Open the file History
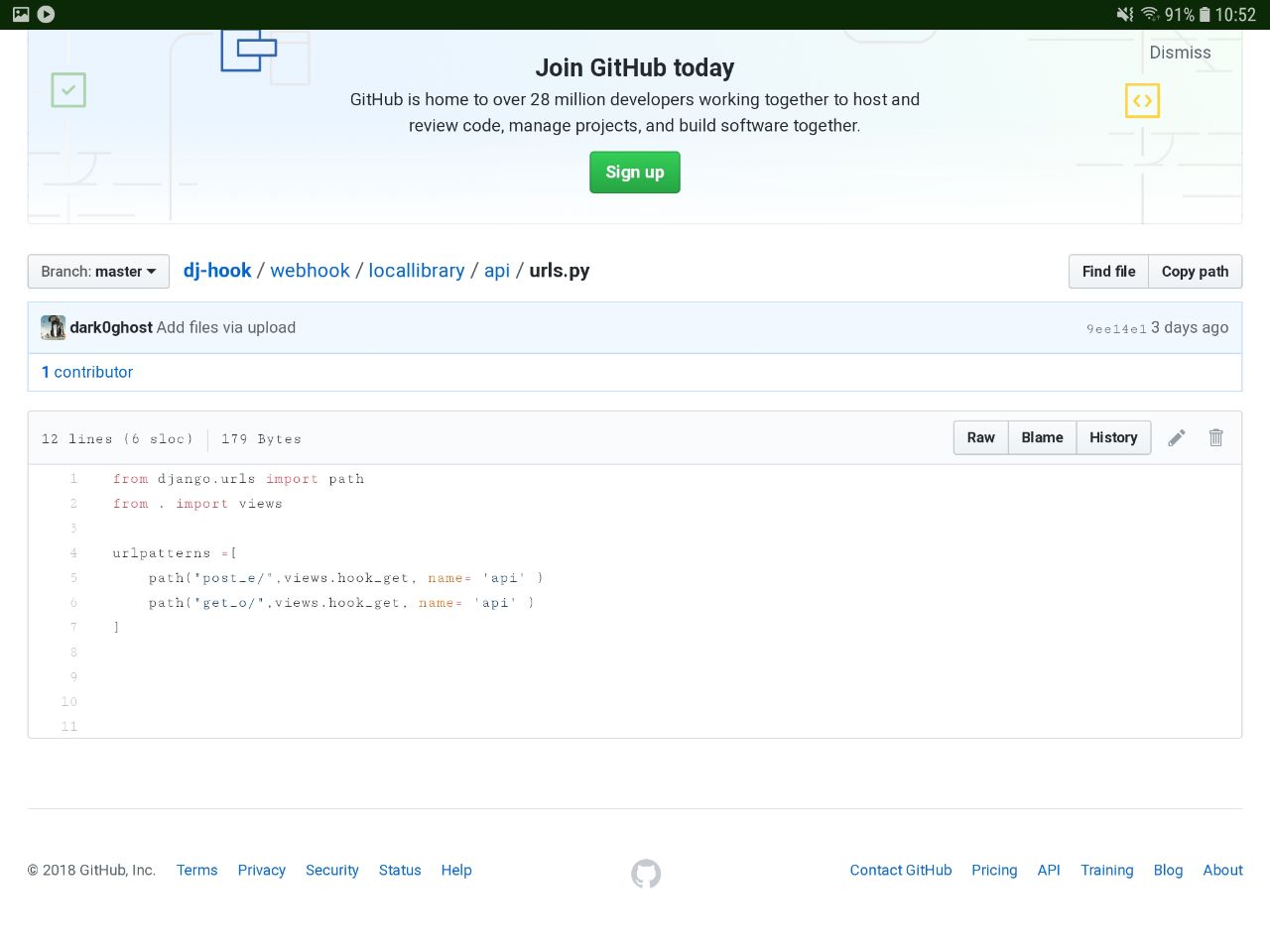 (x=1113, y=437)
